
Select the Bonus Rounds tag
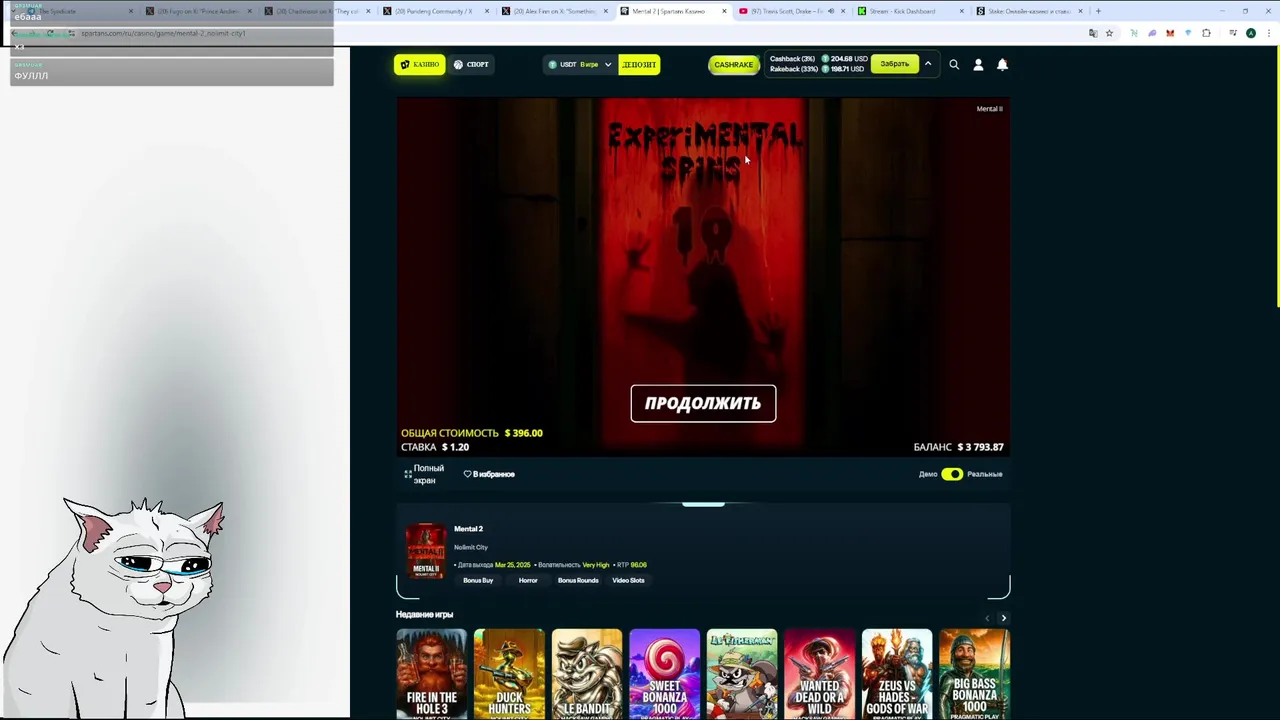coord(578,580)
